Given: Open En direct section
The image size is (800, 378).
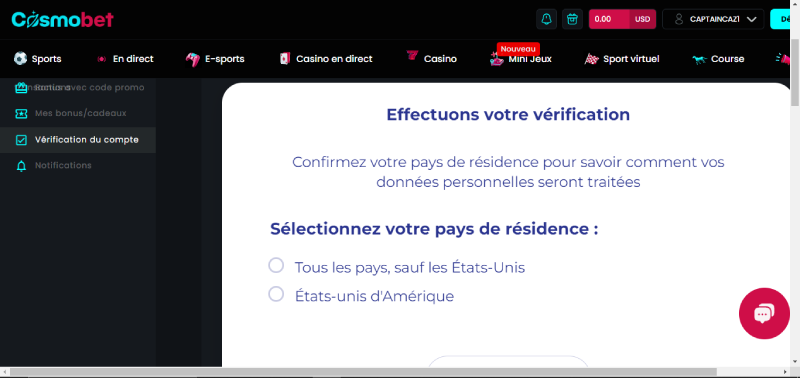Looking at the screenshot, I should 133,59.
